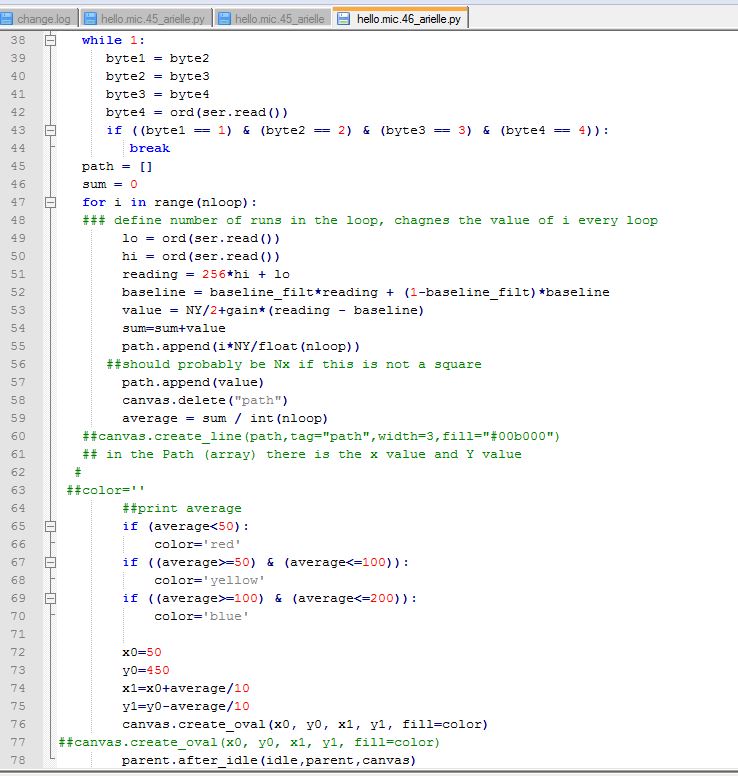Screen dimensions: 738x776
Task: Collapse the 'if (average<50)' fold on line 65
Action: 50,526
